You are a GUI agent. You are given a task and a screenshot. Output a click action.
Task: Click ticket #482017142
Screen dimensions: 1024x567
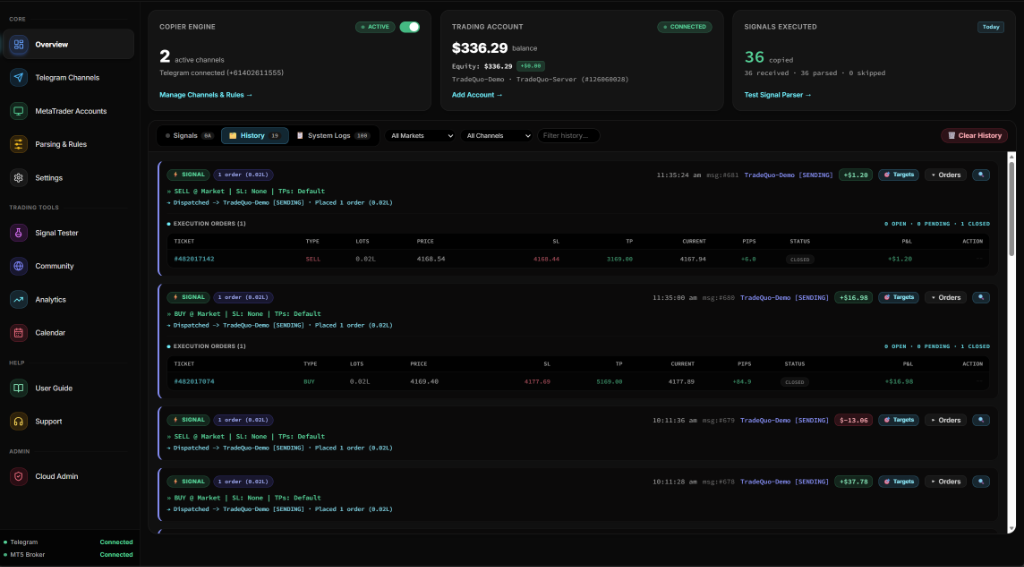coord(194,259)
